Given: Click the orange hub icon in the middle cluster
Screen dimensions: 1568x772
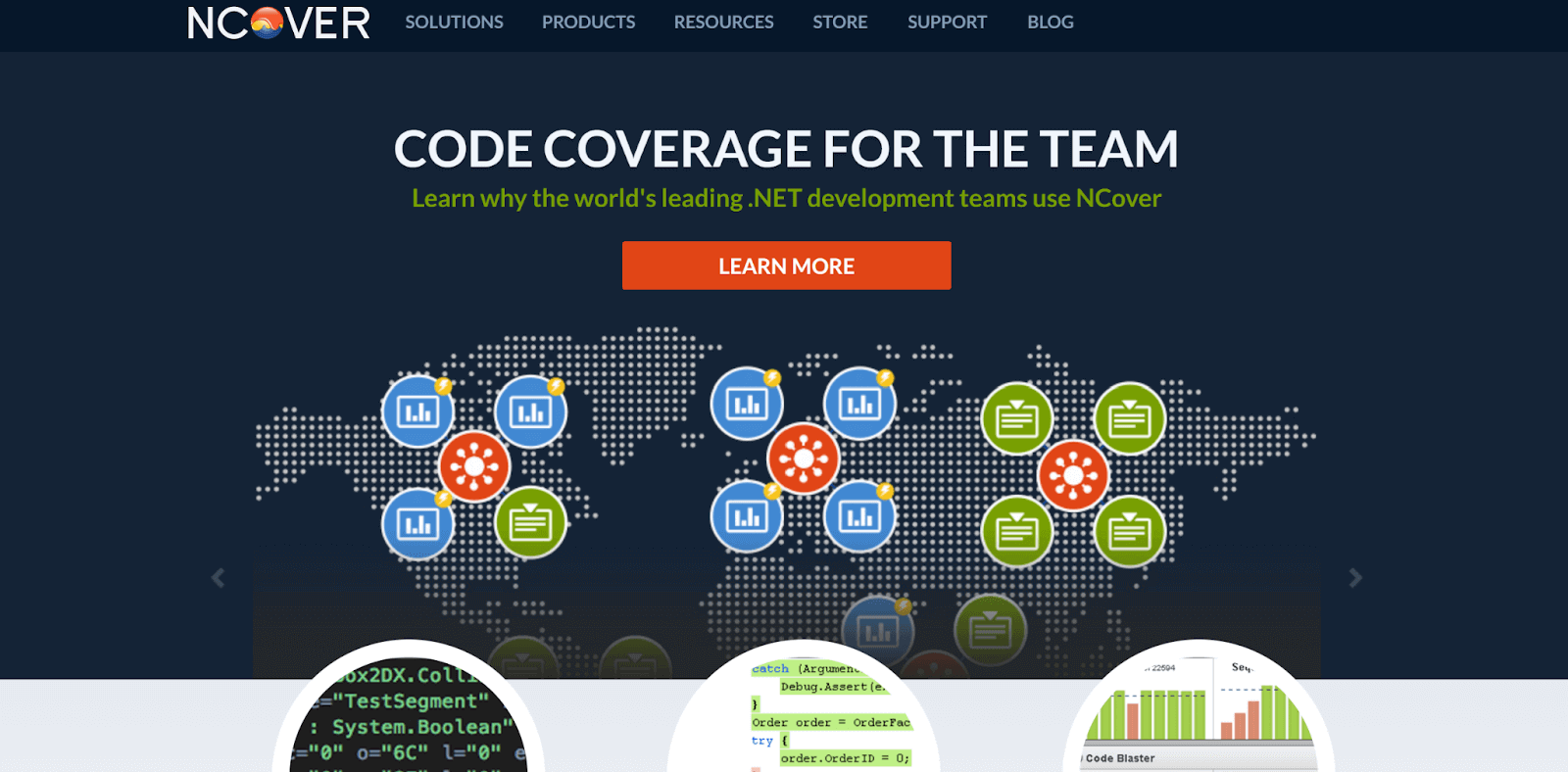Looking at the screenshot, I should pos(804,458).
